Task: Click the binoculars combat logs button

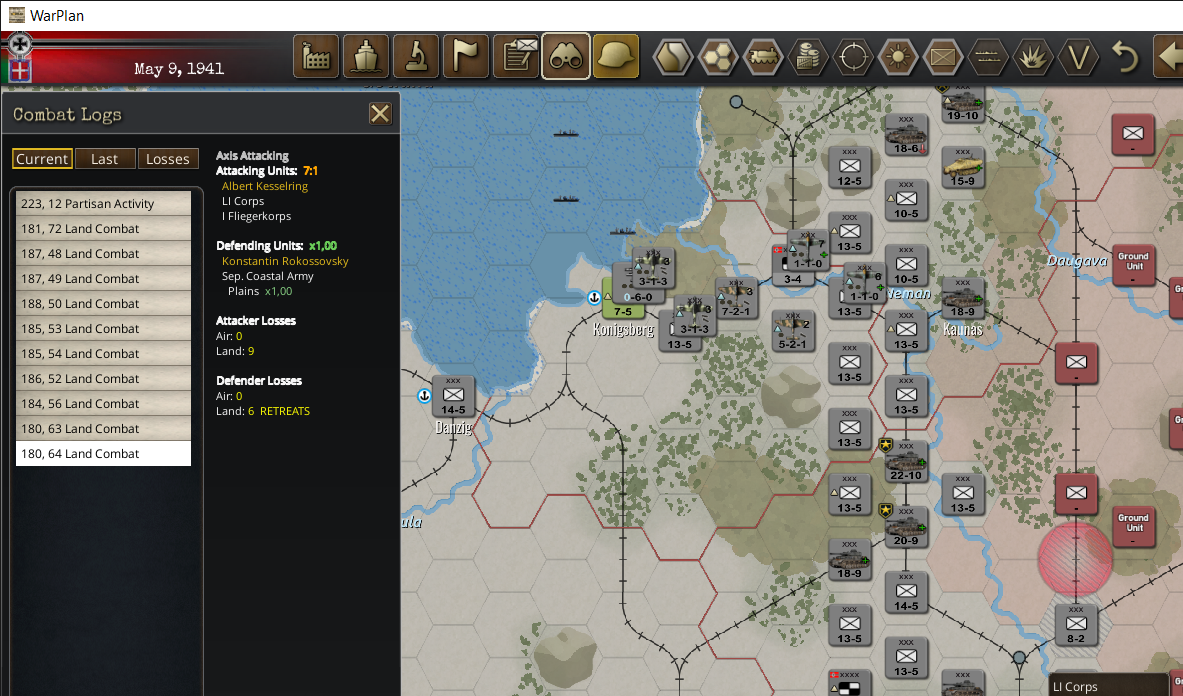Action: pyautogui.click(x=566, y=57)
